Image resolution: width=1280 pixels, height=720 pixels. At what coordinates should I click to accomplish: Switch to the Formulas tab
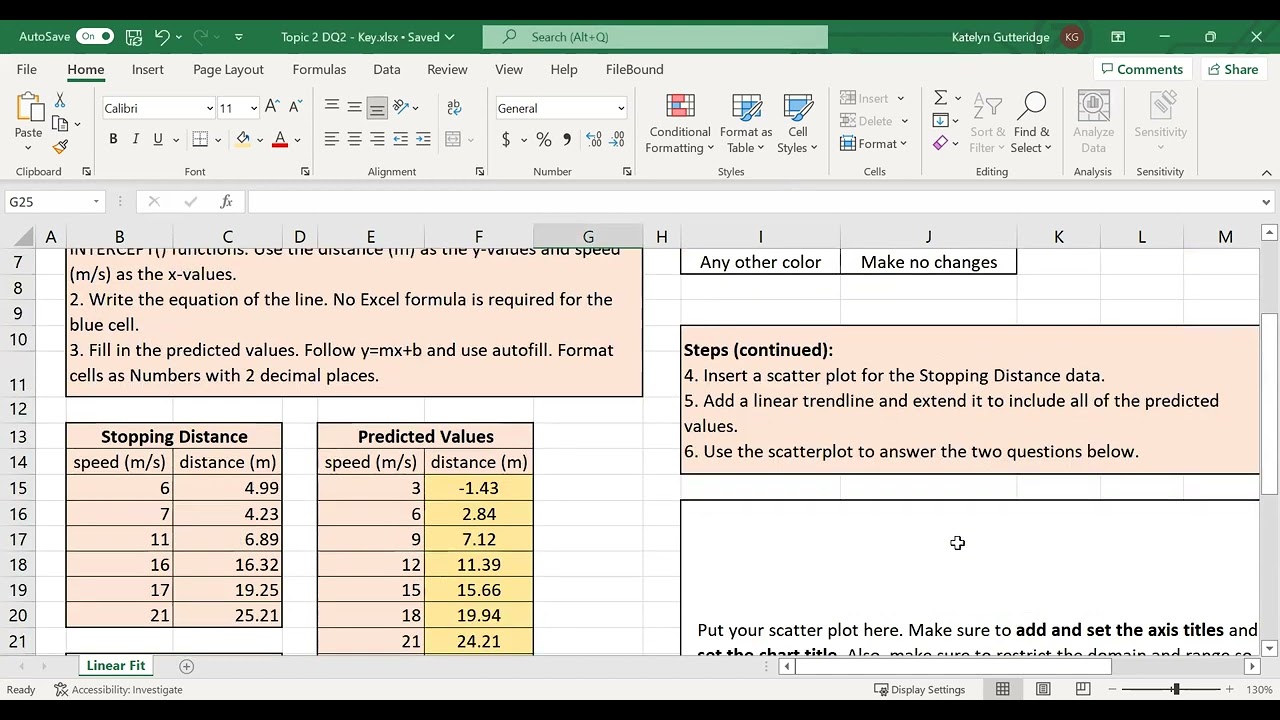(x=319, y=70)
